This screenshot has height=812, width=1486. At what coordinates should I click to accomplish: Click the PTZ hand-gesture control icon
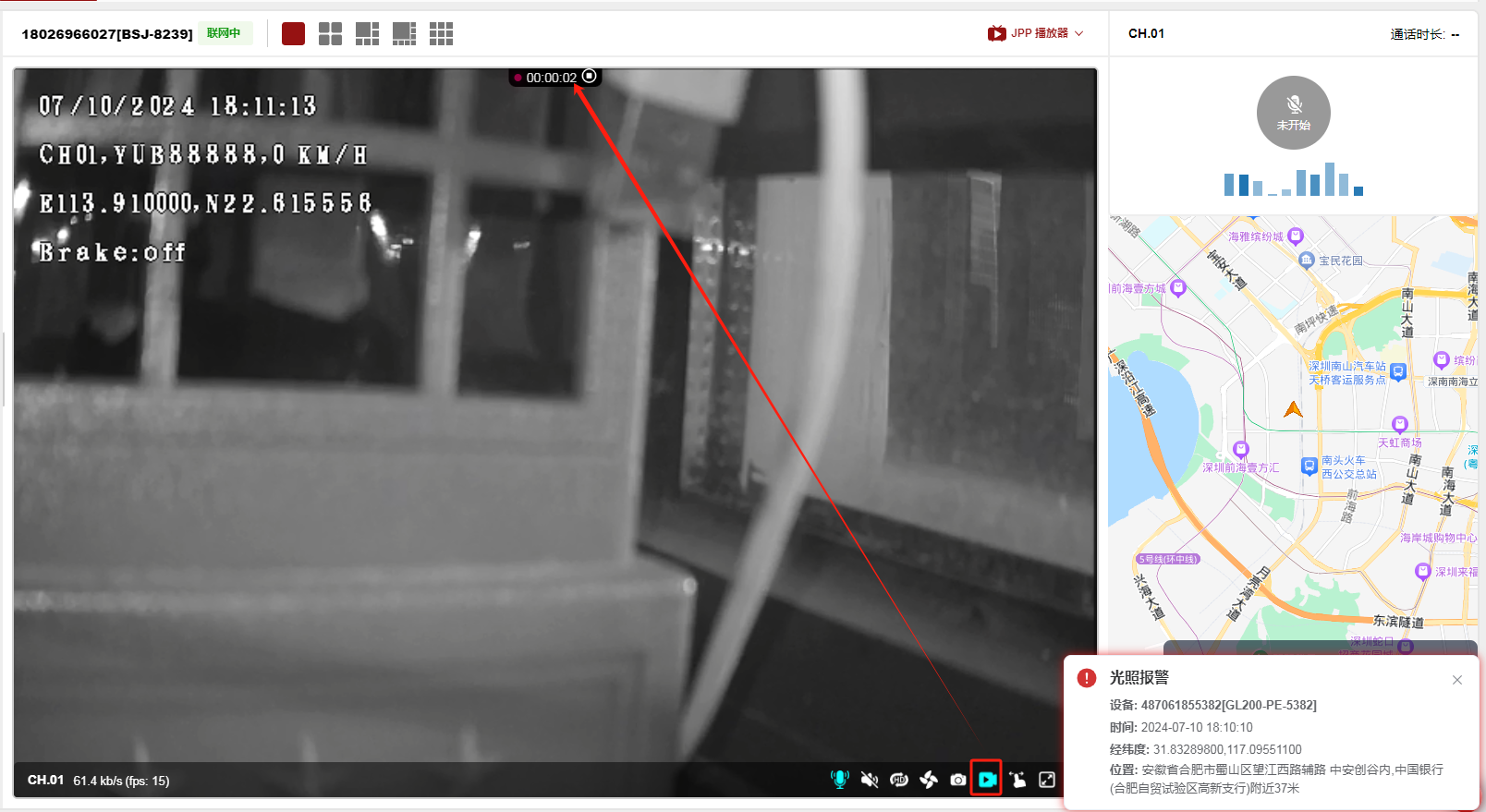coord(1017,780)
